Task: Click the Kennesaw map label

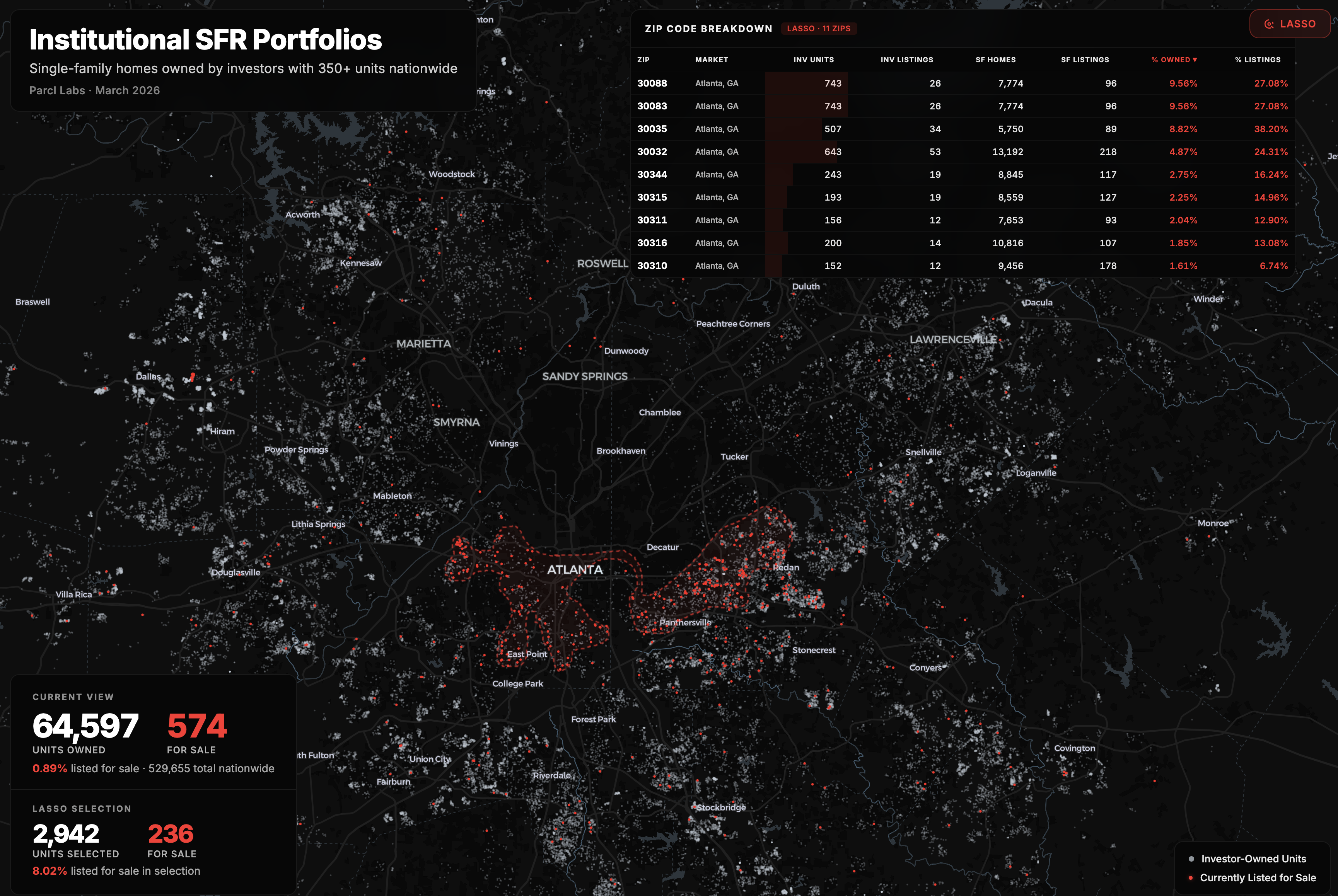Action: coord(361,263)
